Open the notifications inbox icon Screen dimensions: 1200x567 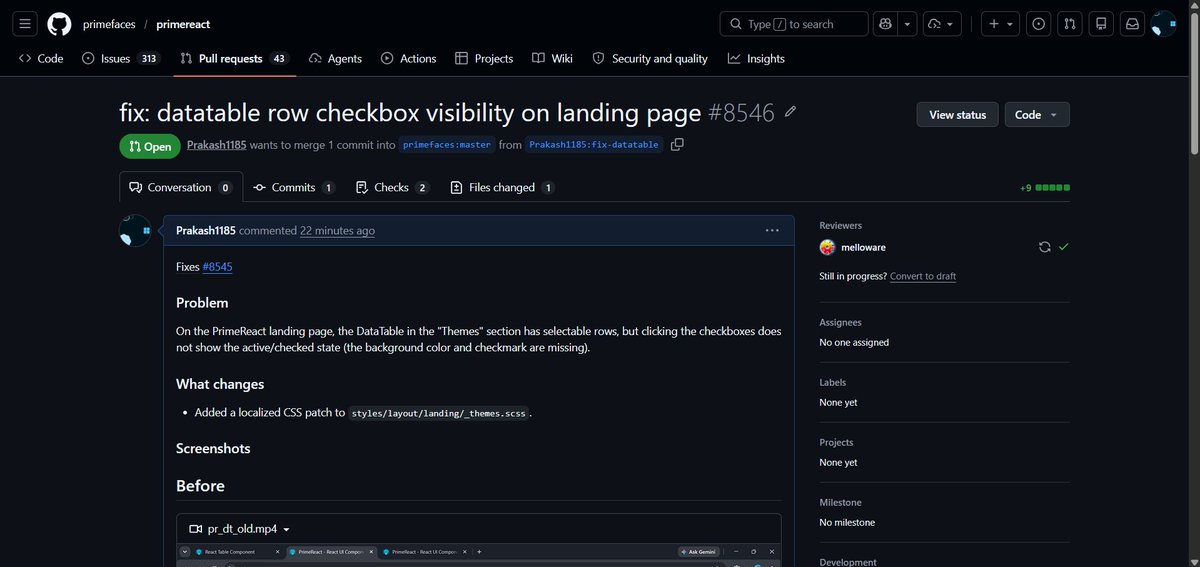click(x=1132, y=23)
